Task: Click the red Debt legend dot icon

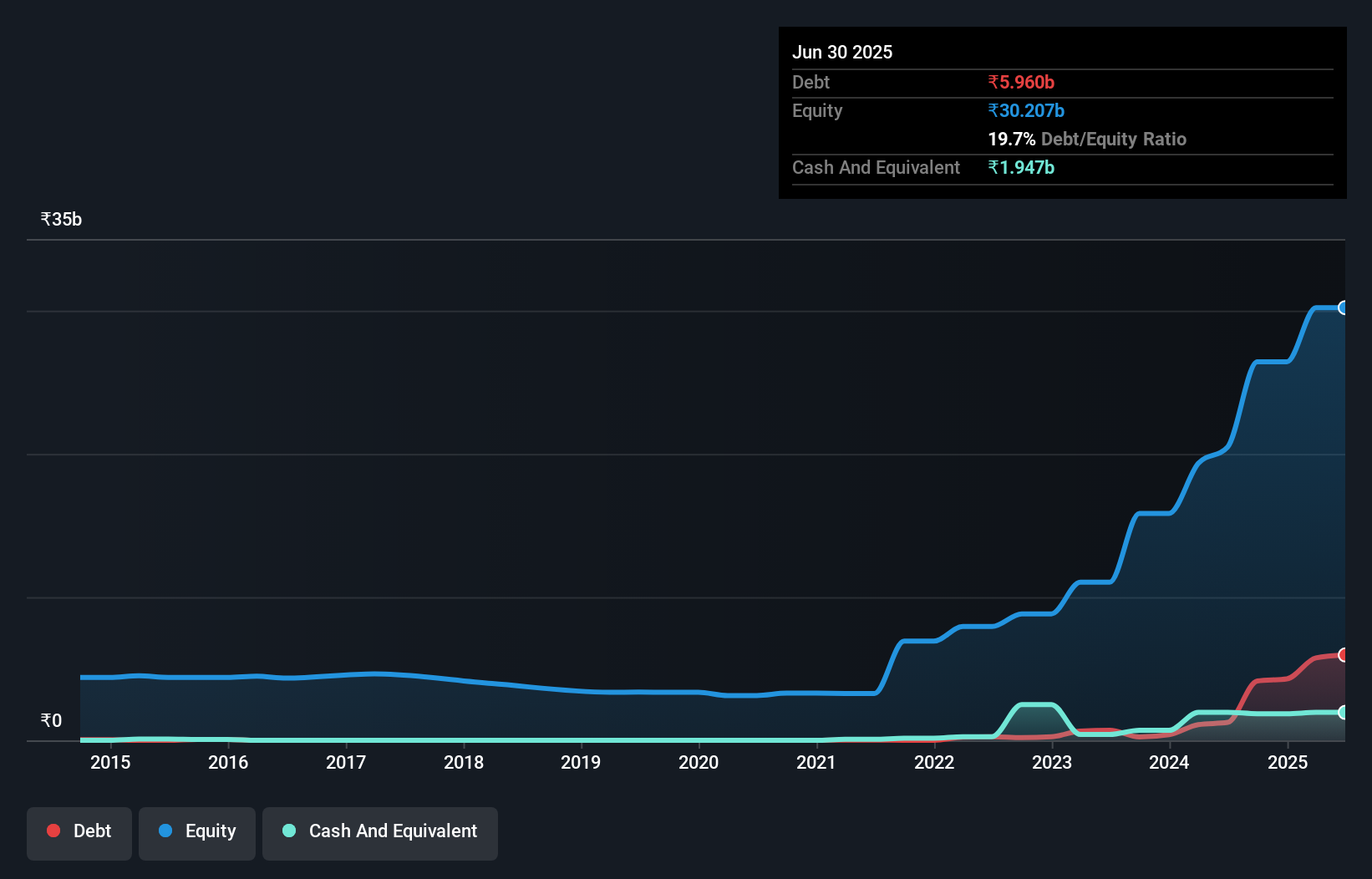Action: (x=53, y=831)
